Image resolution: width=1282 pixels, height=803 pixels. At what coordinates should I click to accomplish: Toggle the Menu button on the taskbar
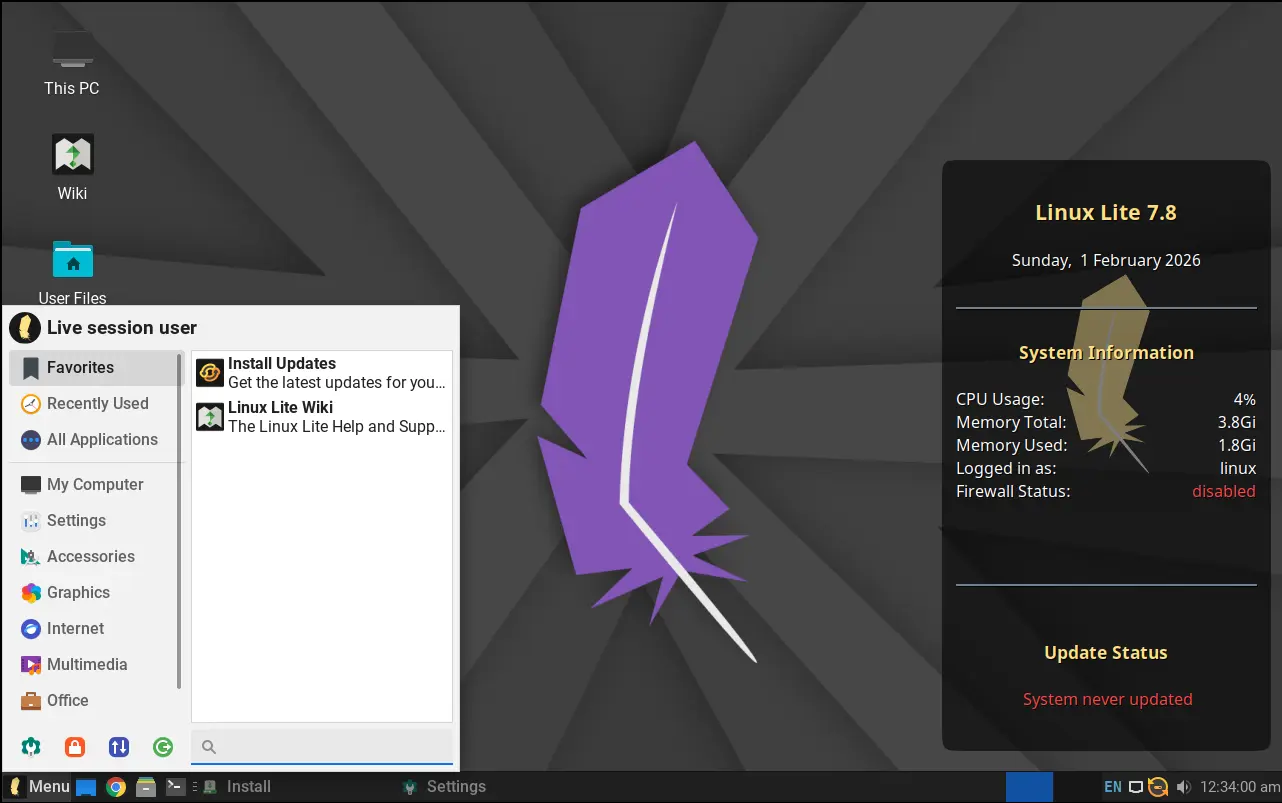pyautogui.click(x=39, y=787)
